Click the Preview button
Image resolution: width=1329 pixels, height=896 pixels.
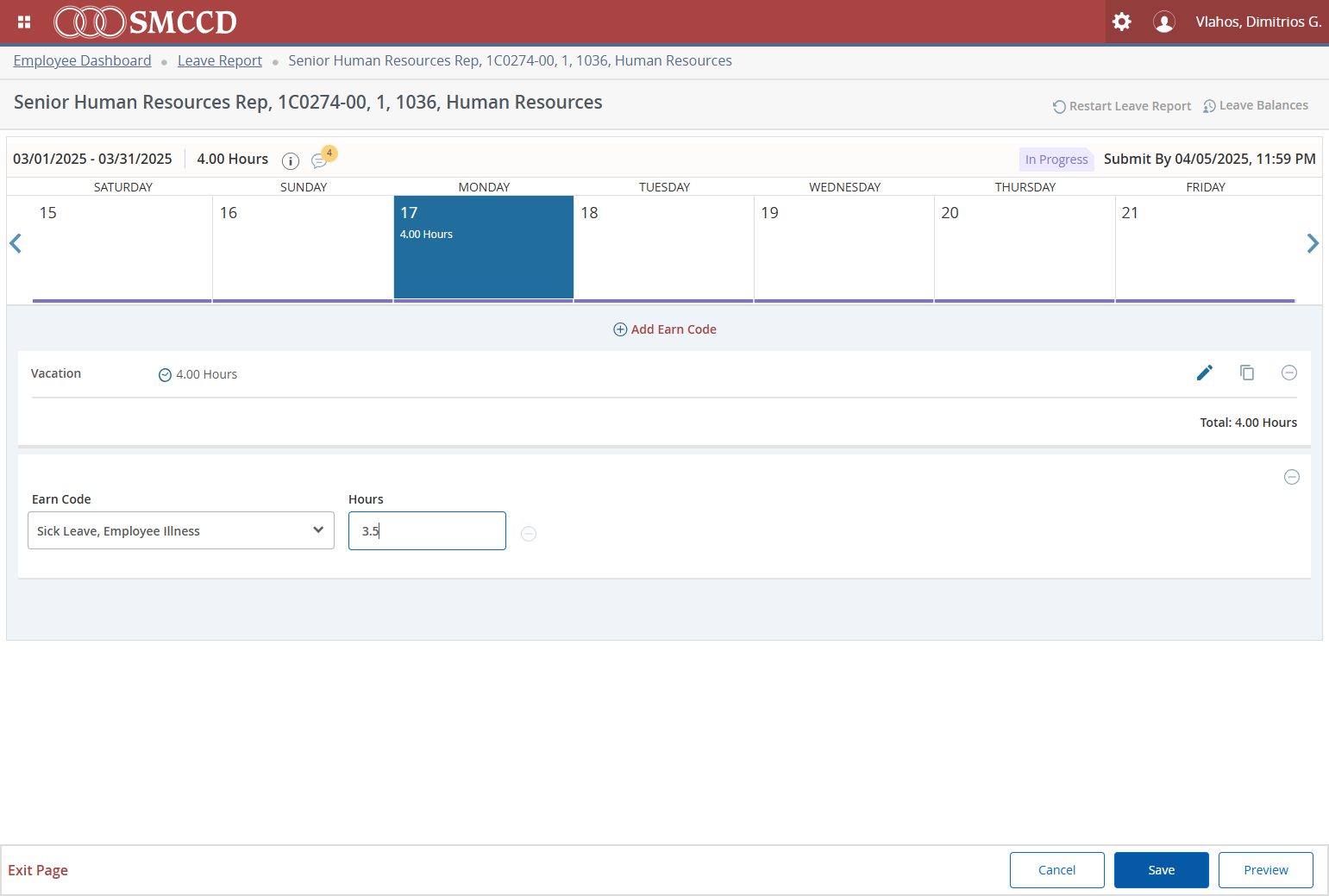coord(1266,870)
